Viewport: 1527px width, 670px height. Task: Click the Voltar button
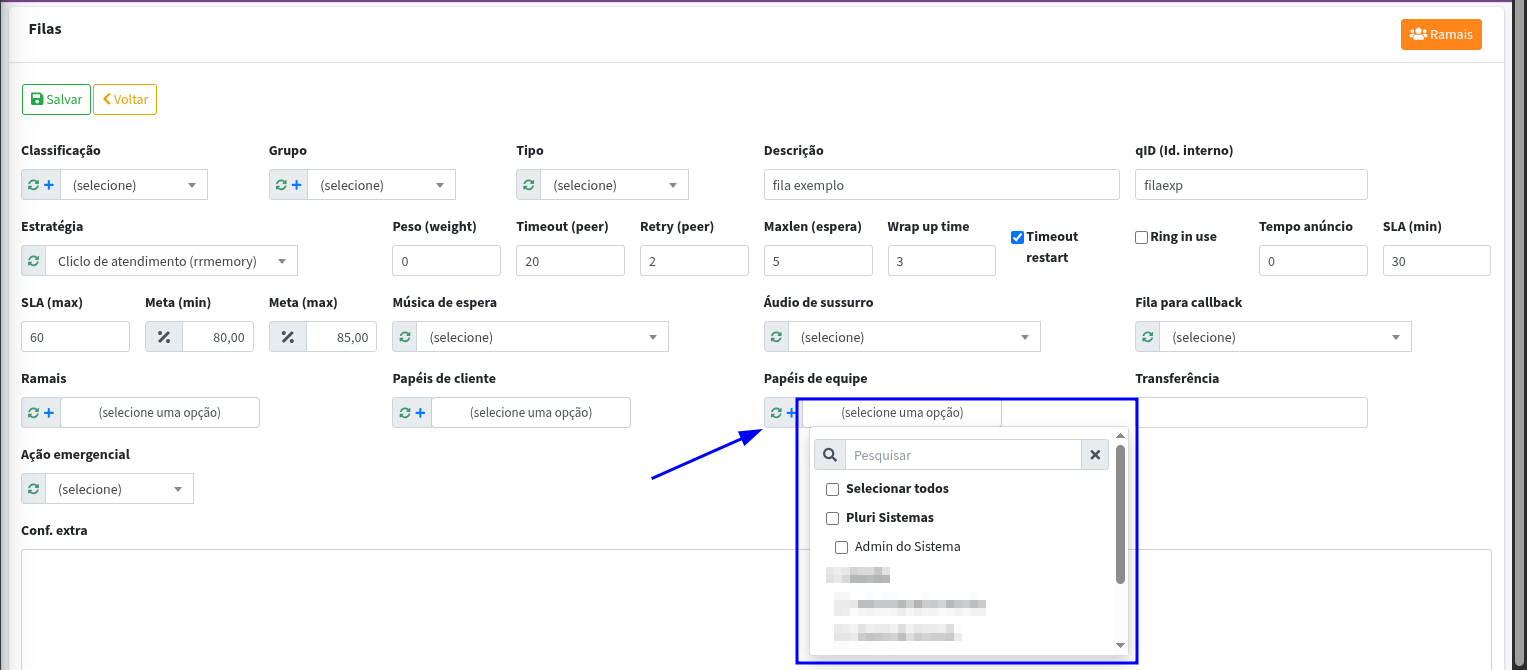pyautogui.click(x=125, y=100)
